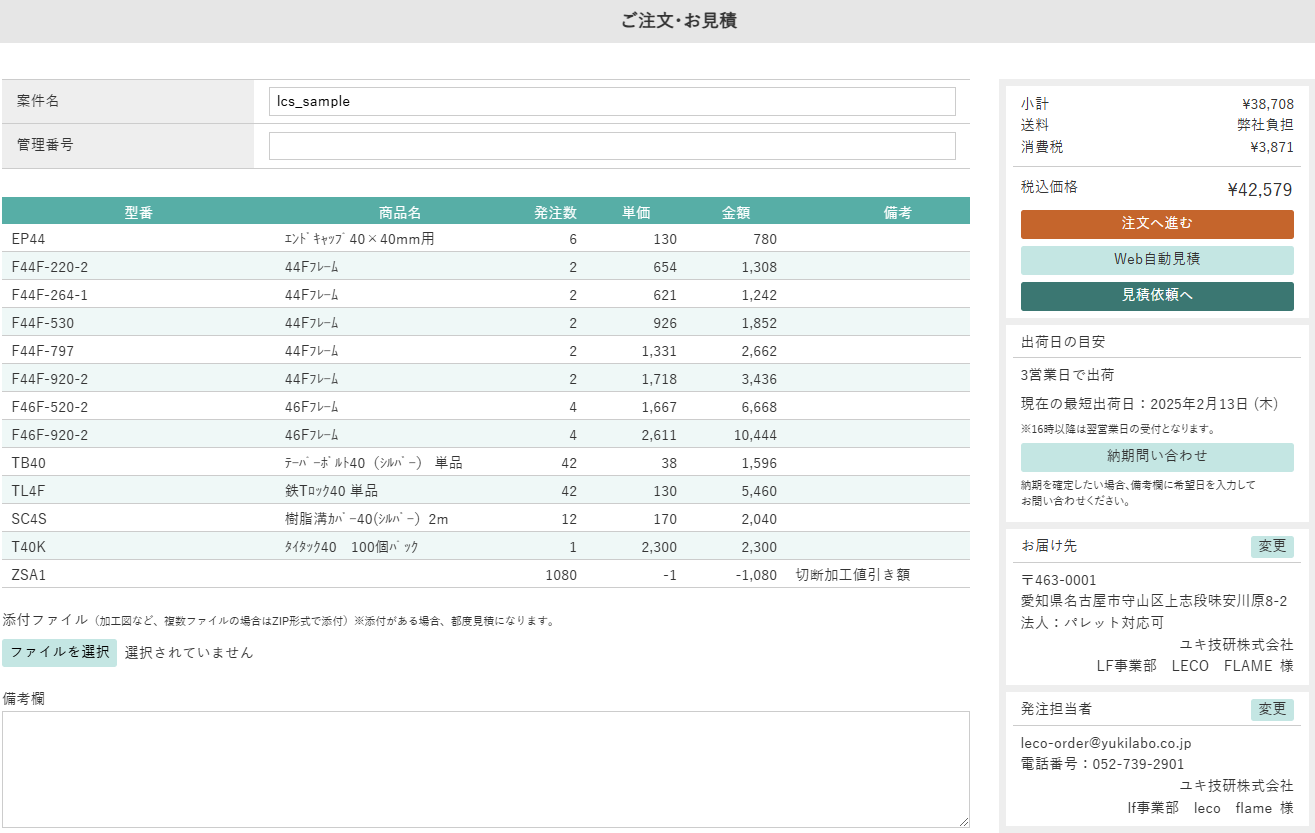Select the EP44 product row

coord(485,238)
